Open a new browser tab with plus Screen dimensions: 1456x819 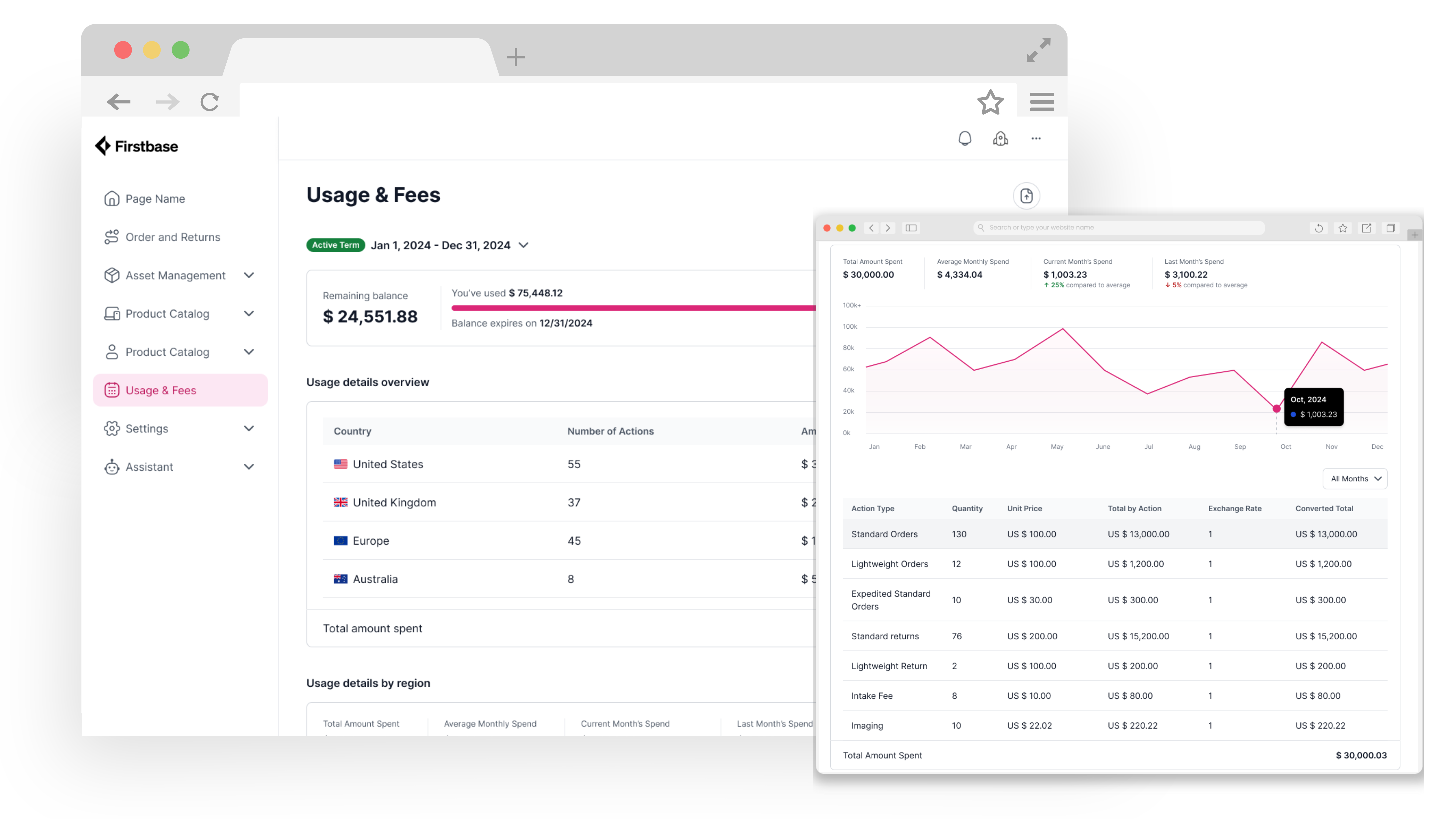pos(515,57)
